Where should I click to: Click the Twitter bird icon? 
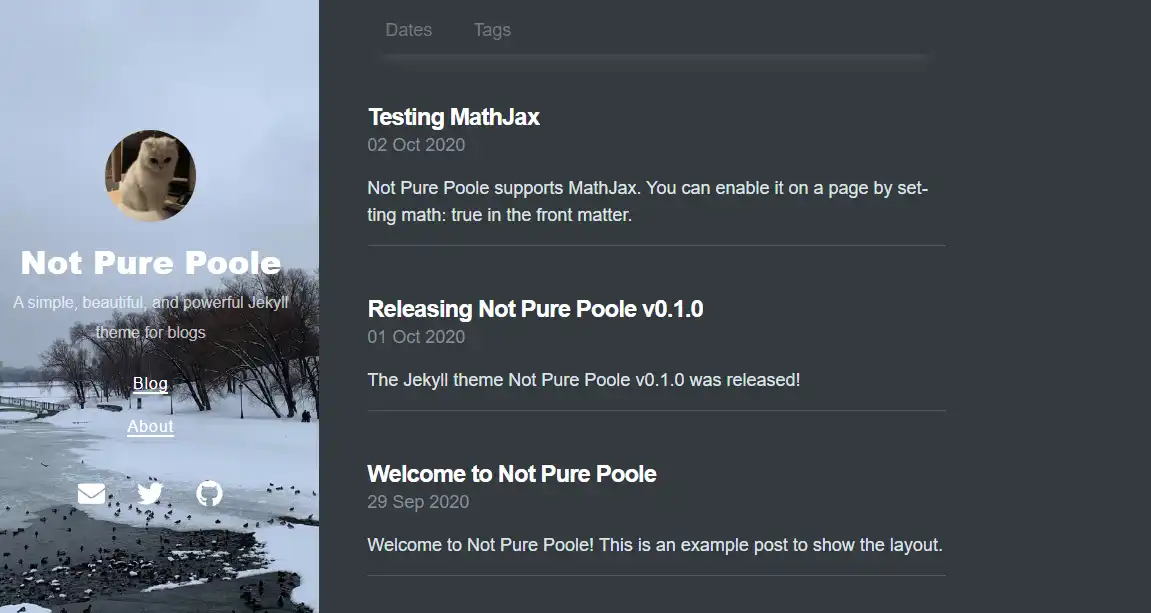coord(150,493)
